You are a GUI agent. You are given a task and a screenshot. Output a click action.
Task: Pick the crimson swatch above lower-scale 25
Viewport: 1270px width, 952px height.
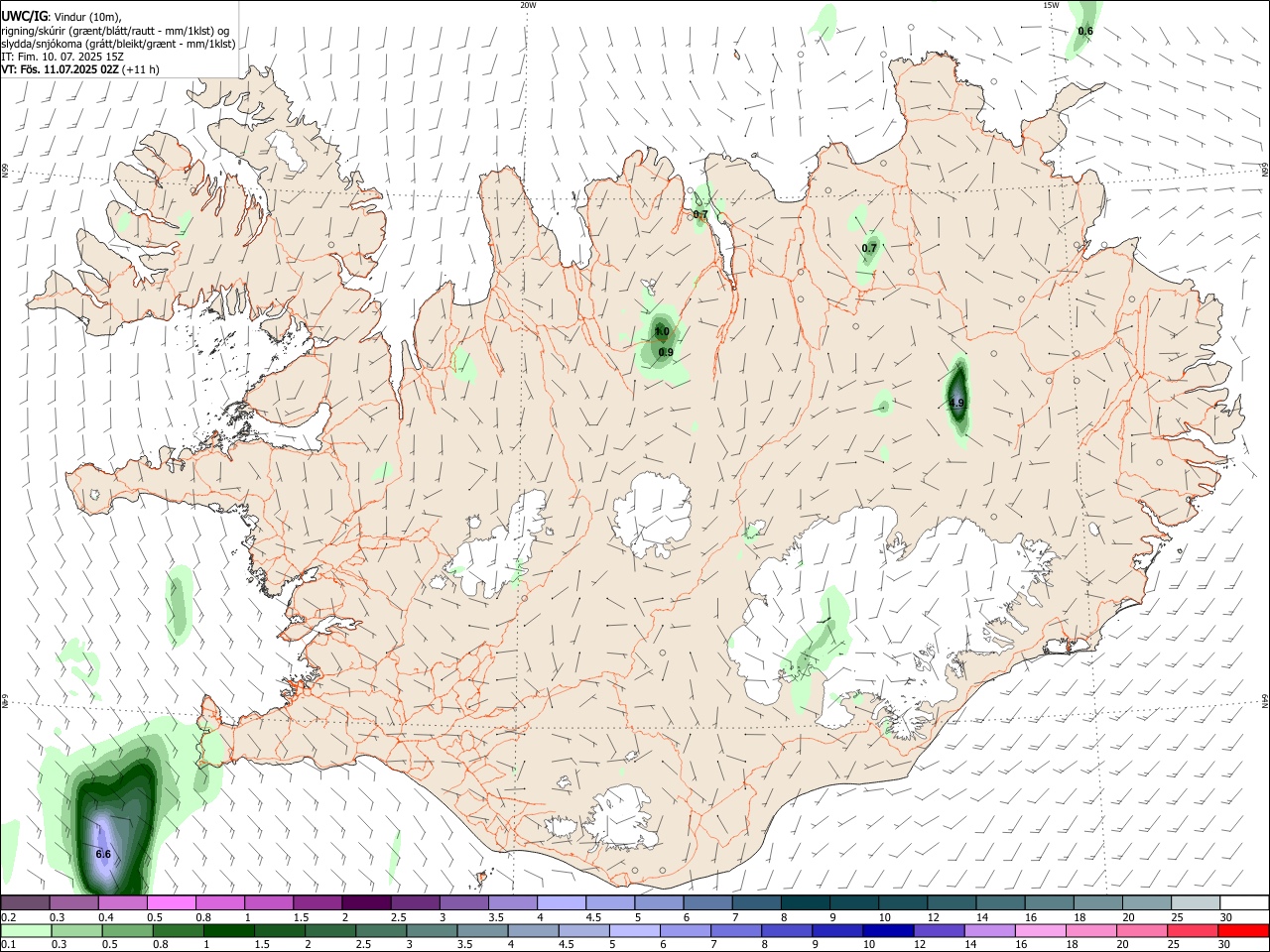pyautogui.click(x=1193, y=930)
